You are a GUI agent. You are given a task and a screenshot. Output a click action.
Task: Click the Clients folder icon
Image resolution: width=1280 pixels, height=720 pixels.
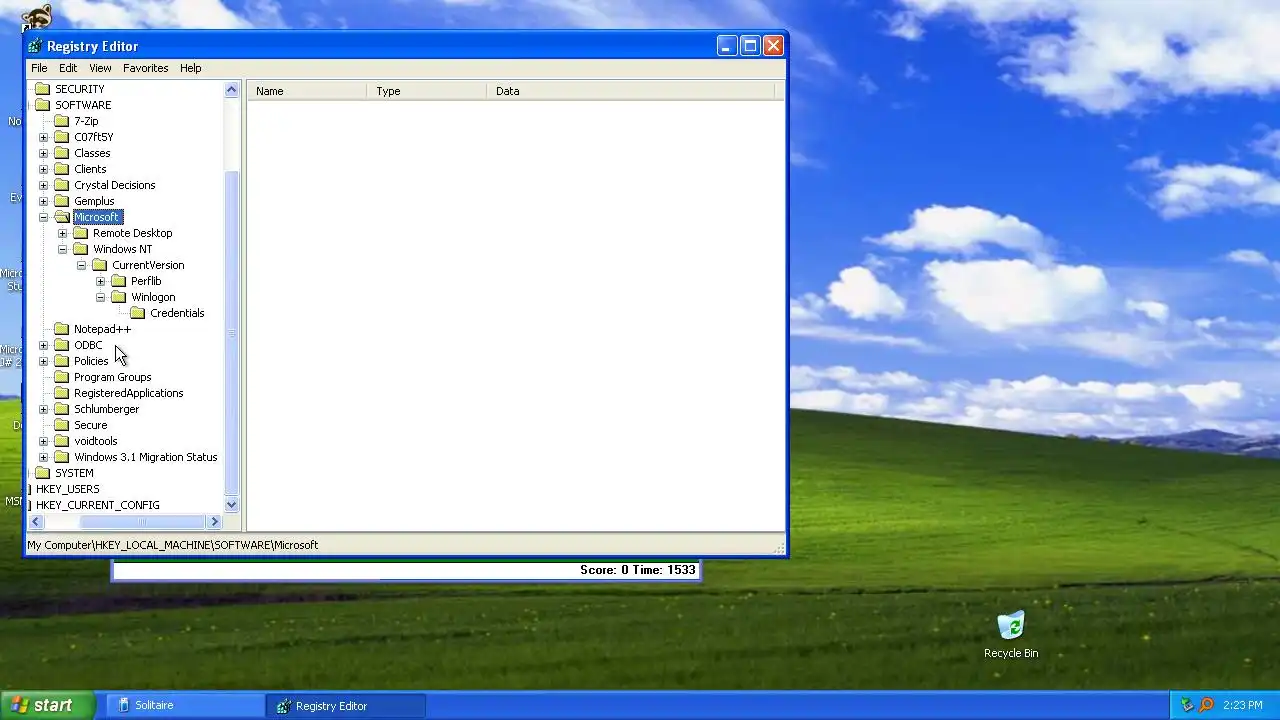click(x=61, y=169)
